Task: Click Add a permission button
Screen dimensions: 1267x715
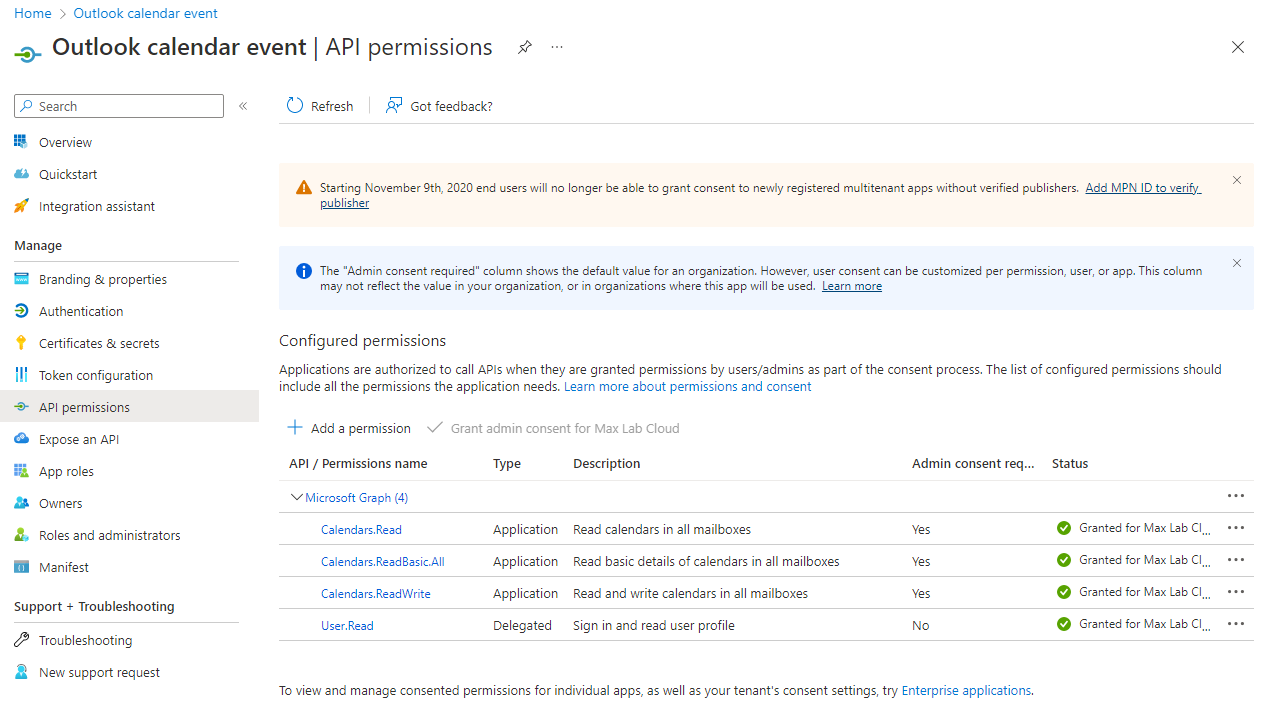Action: pos(349,428)
